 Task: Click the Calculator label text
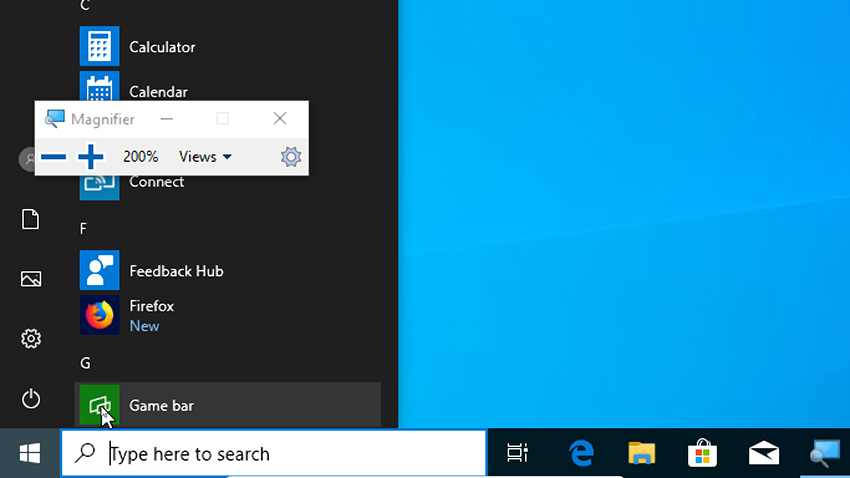pyautogui.click(x=162, y=47)
